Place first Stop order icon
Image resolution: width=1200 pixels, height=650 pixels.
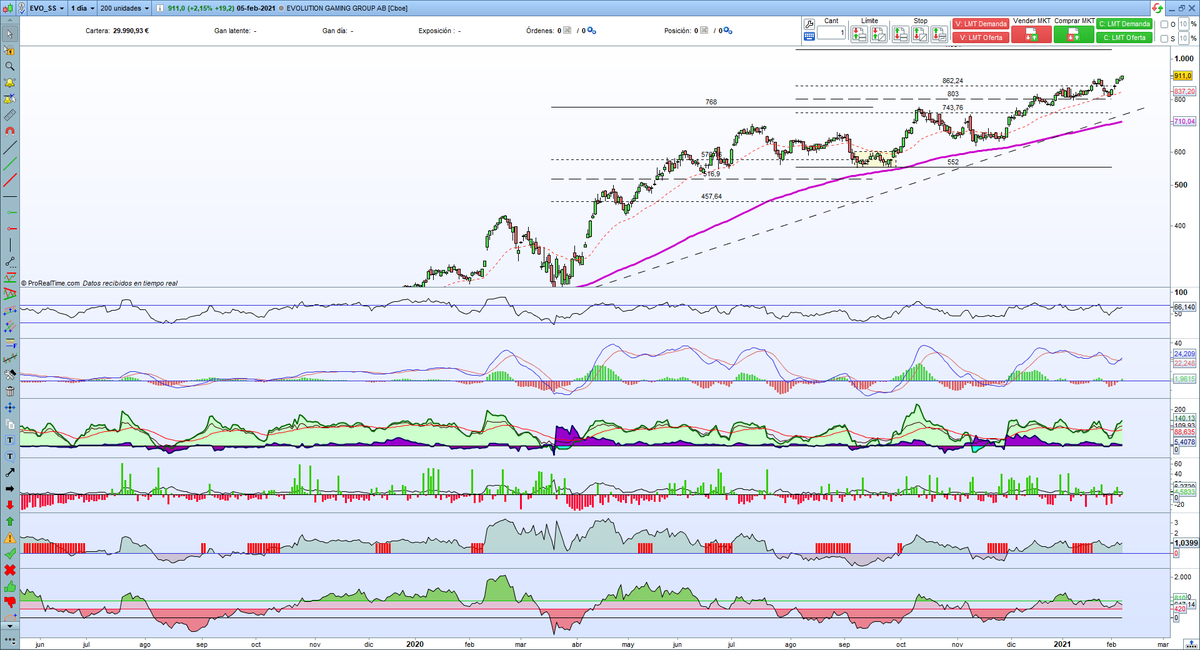click(x=900, y=34)
